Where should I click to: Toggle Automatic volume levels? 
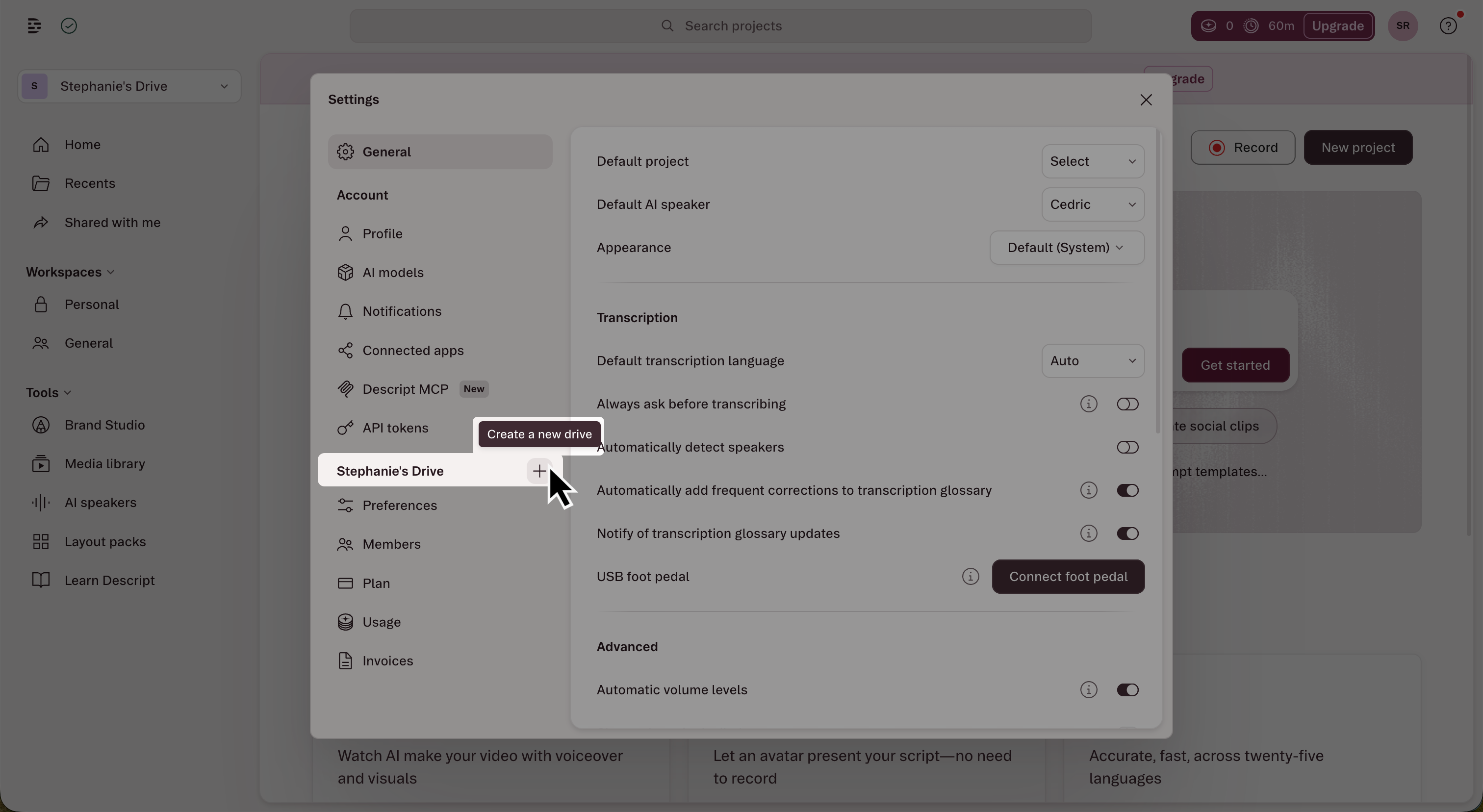click(x=1127, y=690)
